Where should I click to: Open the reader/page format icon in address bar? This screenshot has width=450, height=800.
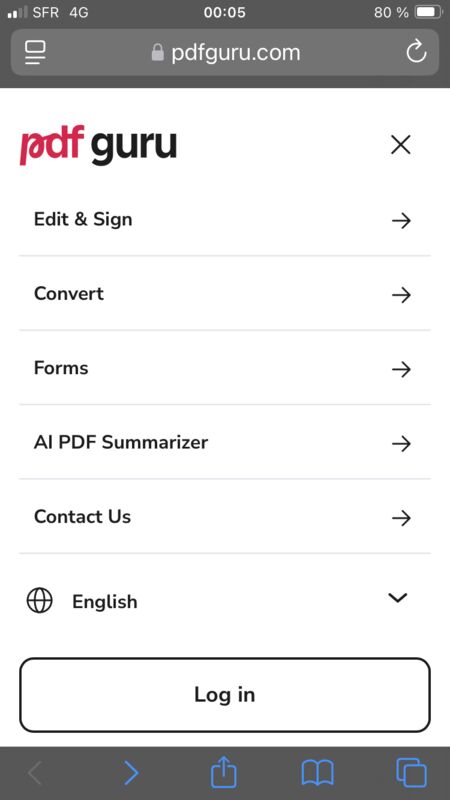(x=35, y=53)
